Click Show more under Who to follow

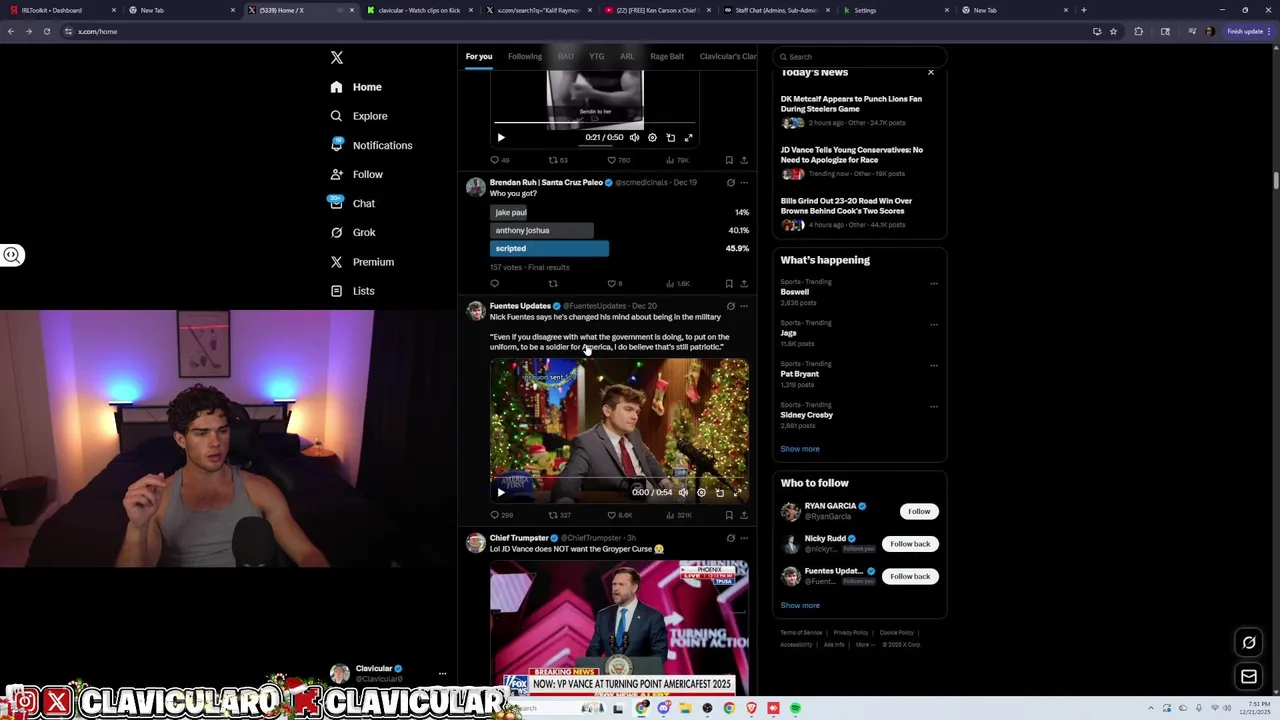pyautogui.click(x=800, y=605)
